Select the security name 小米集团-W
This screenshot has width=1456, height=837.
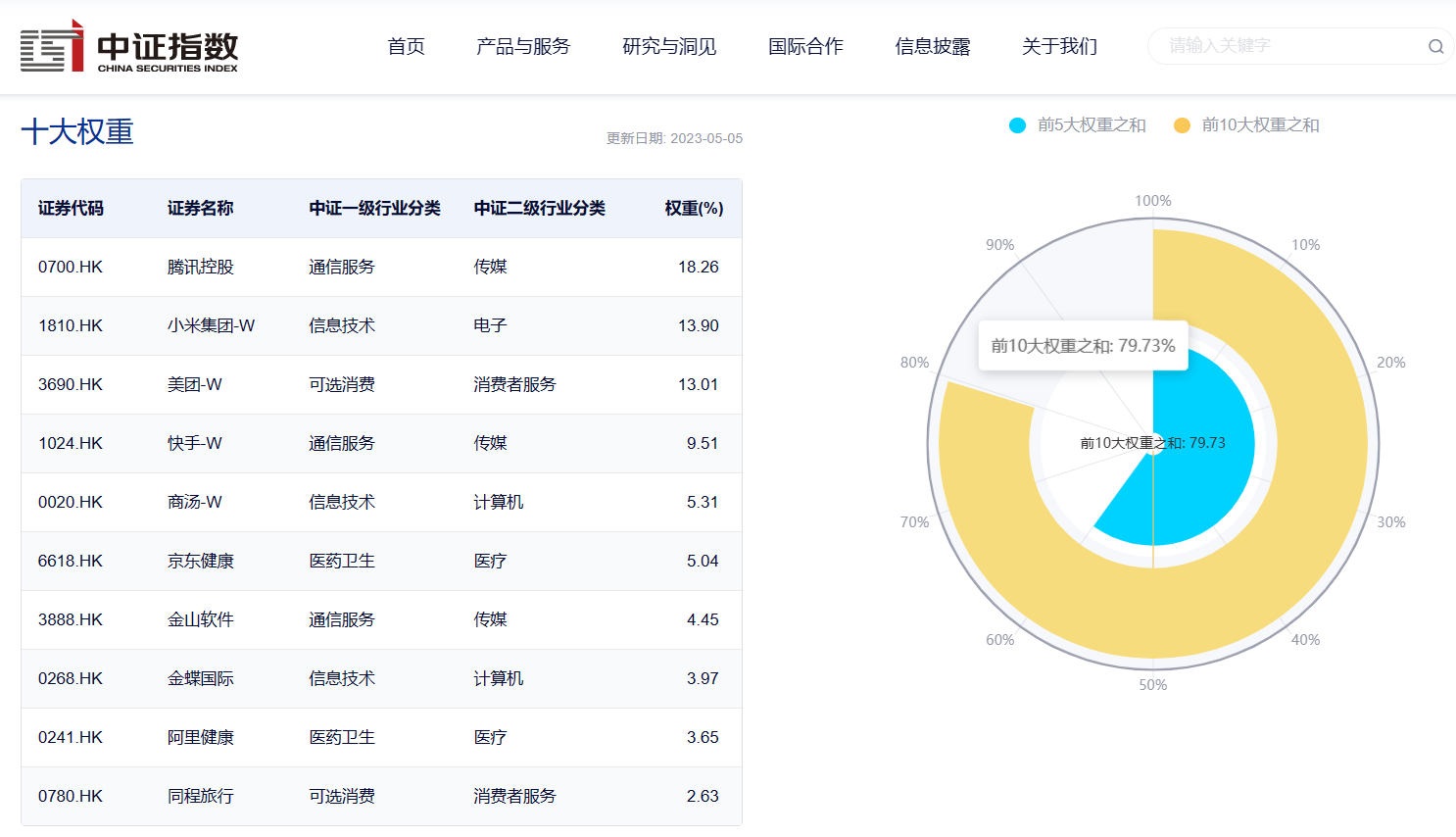click(x=211, y=325)
